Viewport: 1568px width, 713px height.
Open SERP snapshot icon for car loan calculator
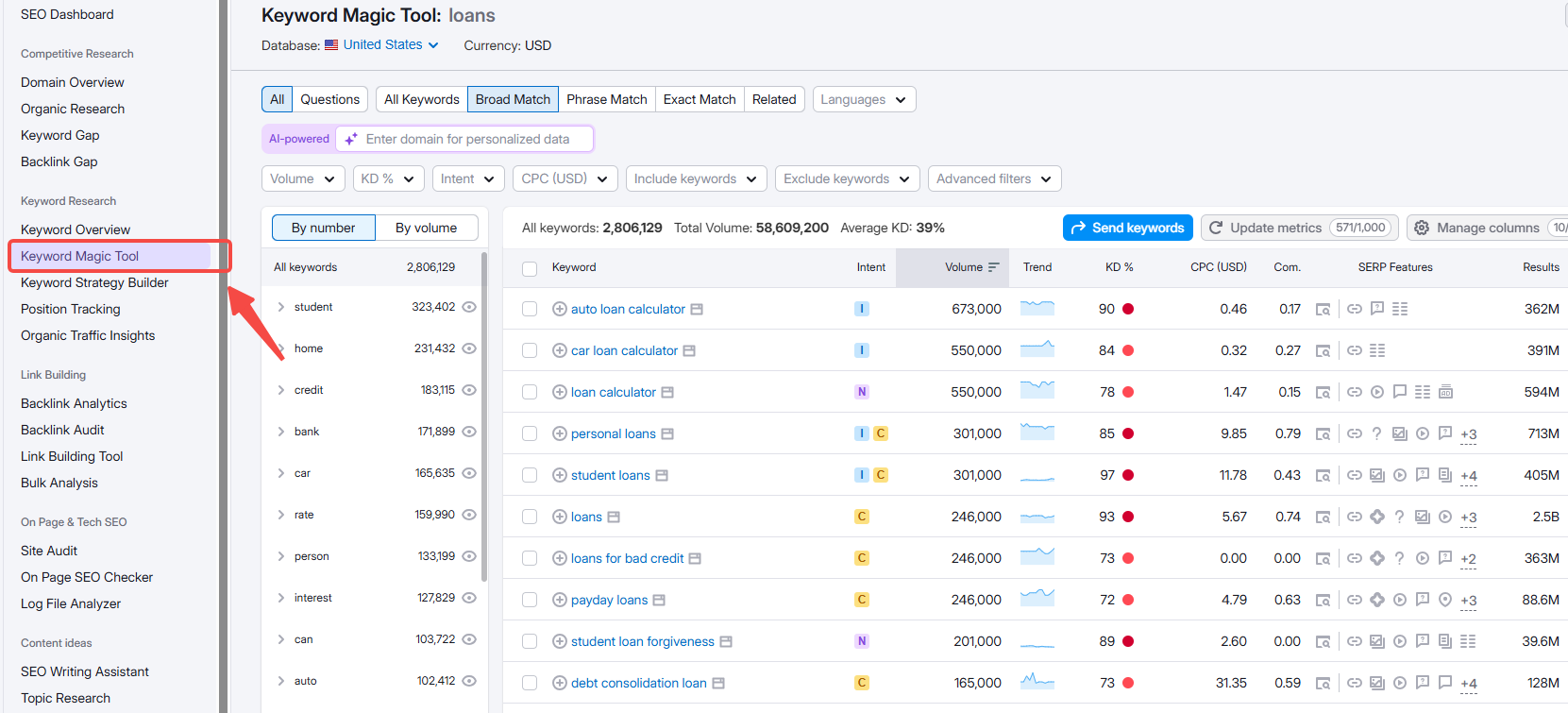pyautogui.click(x=1323, y=350)
